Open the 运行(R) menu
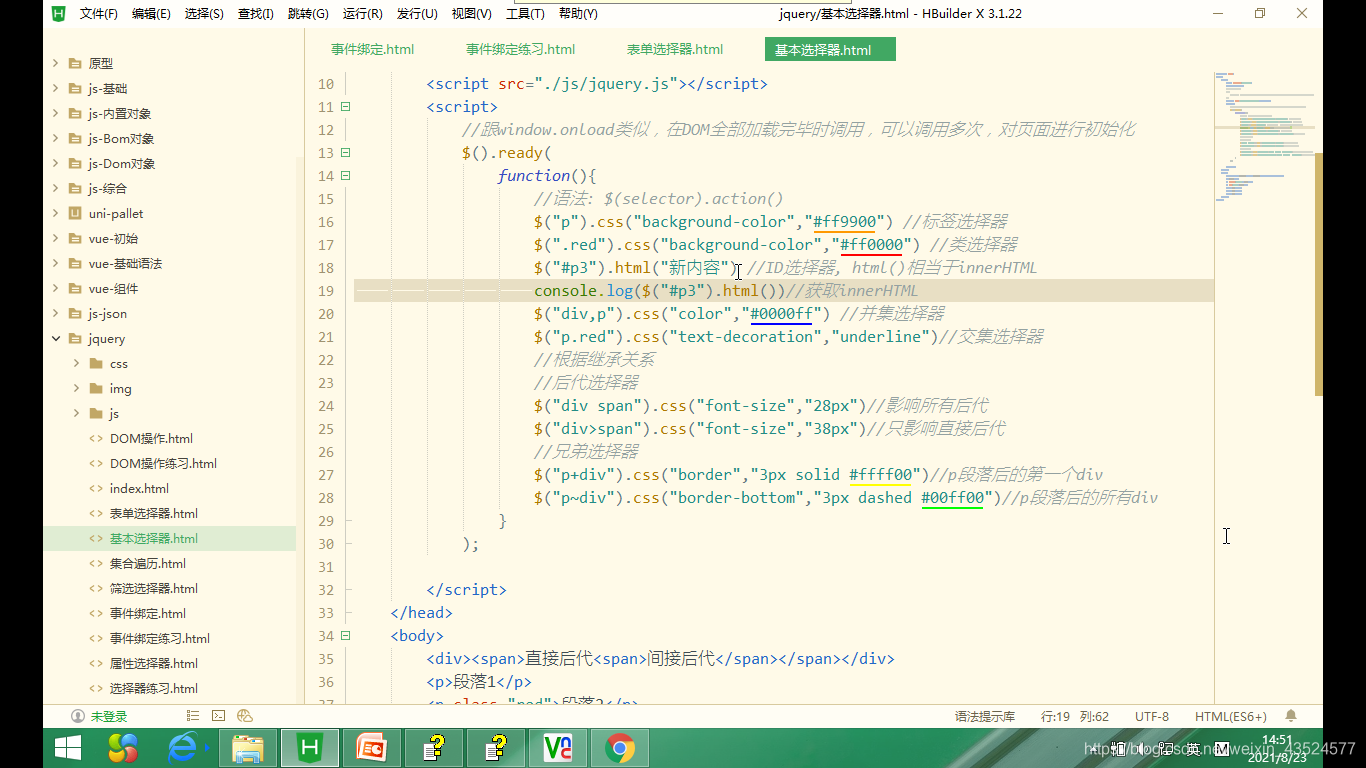1366x768 pixels. pos(362,14)
